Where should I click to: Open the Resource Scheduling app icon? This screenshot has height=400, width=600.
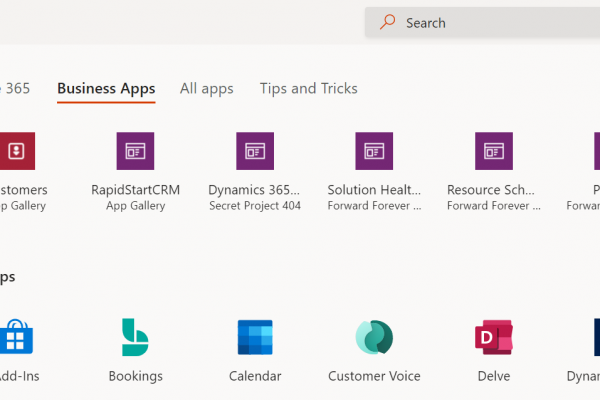[x=494, y=151]
